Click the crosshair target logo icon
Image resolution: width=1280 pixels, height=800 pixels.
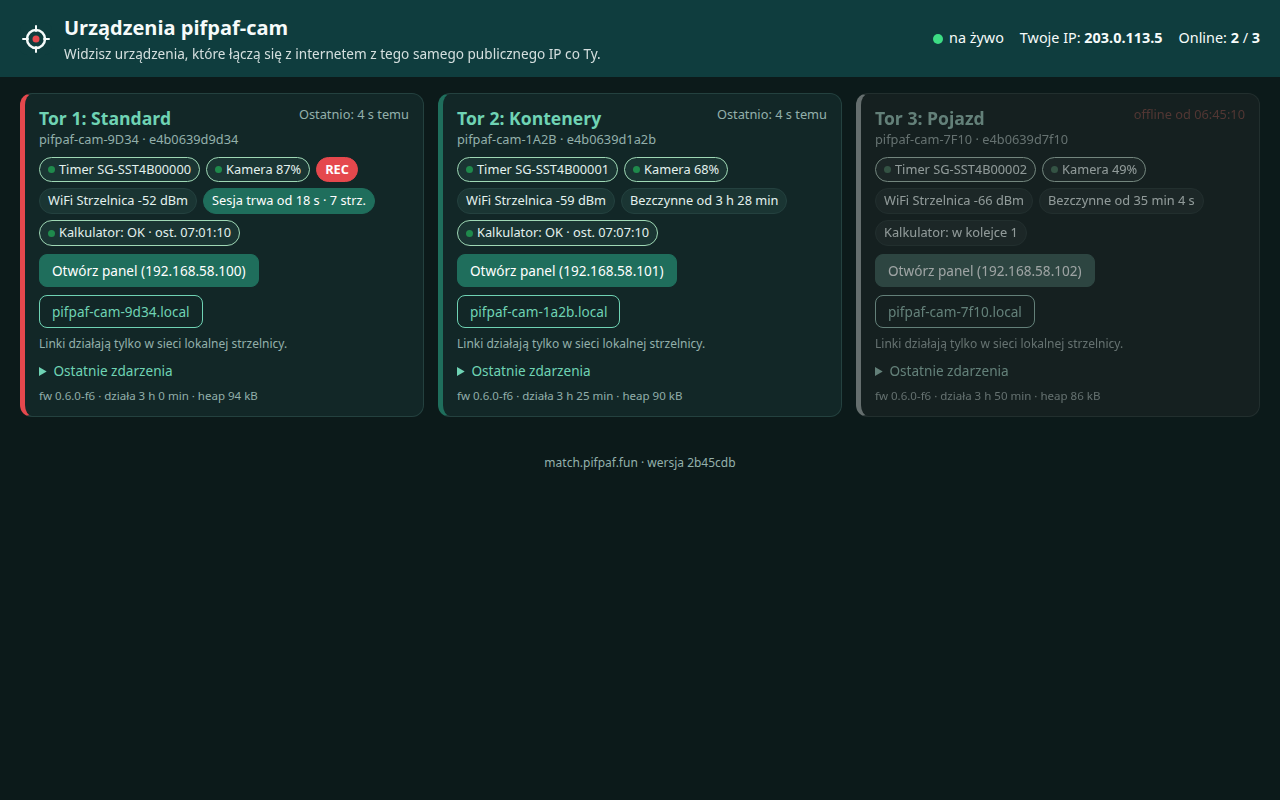[36, 39]
